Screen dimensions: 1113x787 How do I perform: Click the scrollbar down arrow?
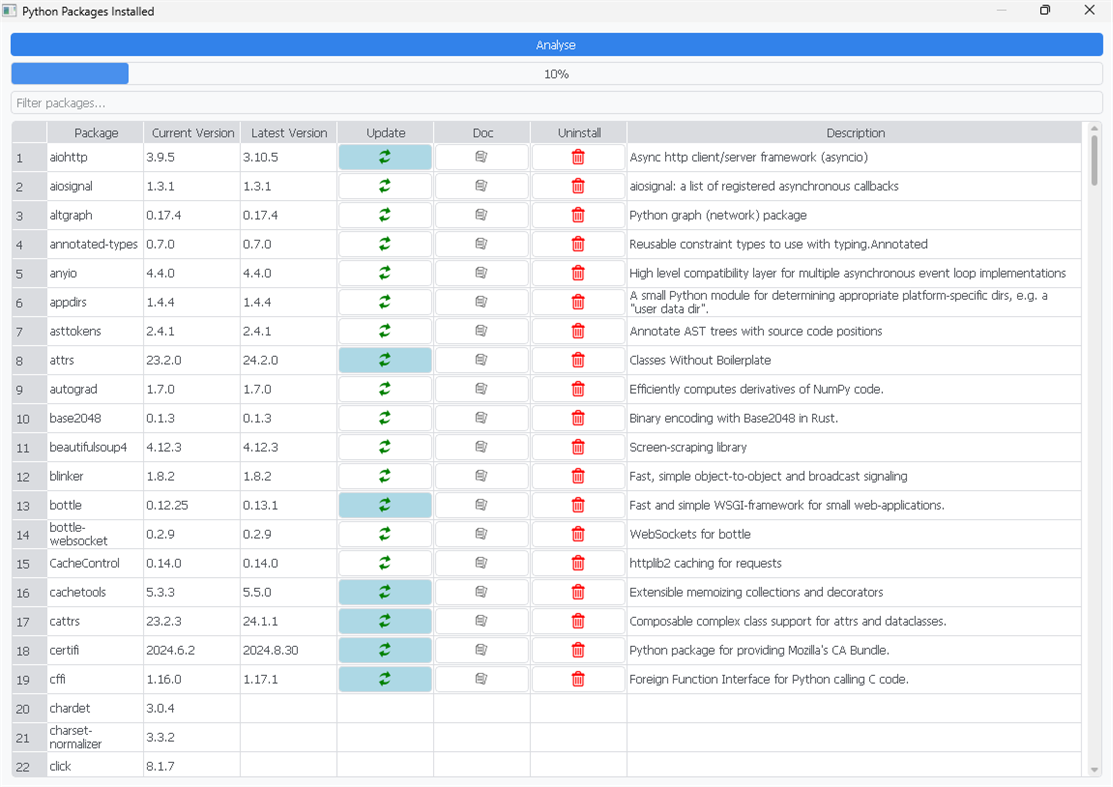tap(1094, 770)
